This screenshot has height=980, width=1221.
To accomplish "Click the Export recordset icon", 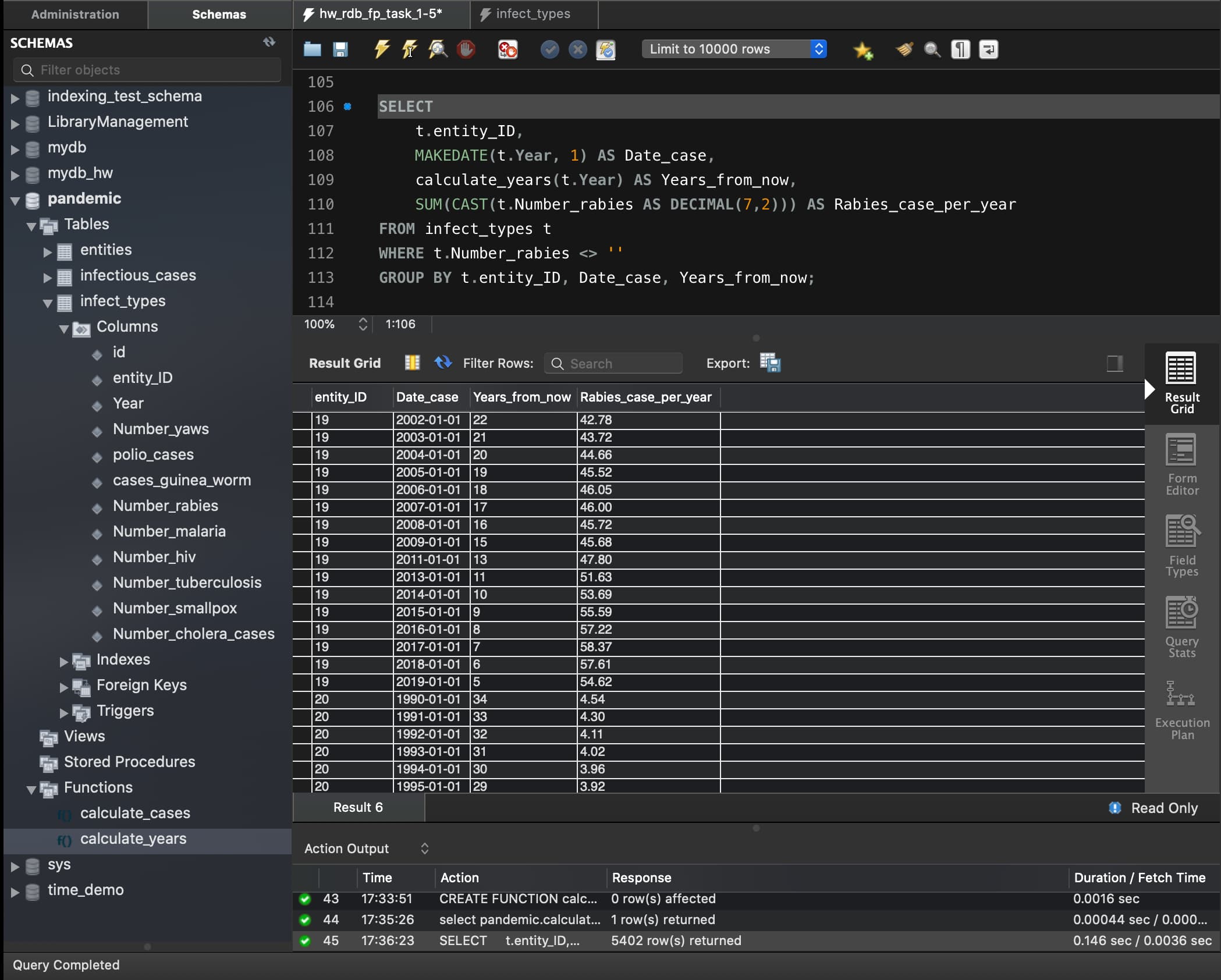I will [770, 363].
